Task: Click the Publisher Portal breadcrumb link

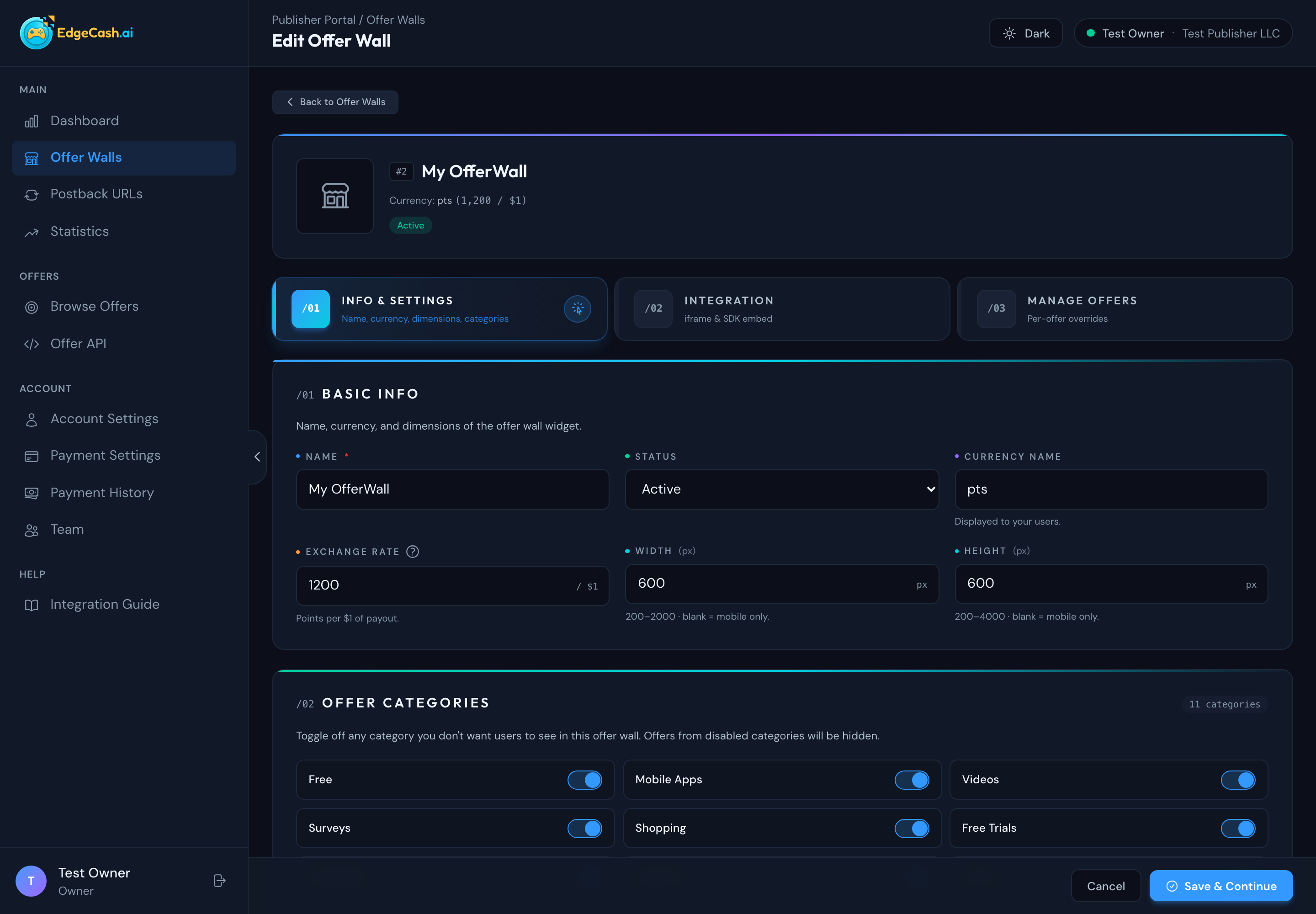Action: (x=313, y=20)
